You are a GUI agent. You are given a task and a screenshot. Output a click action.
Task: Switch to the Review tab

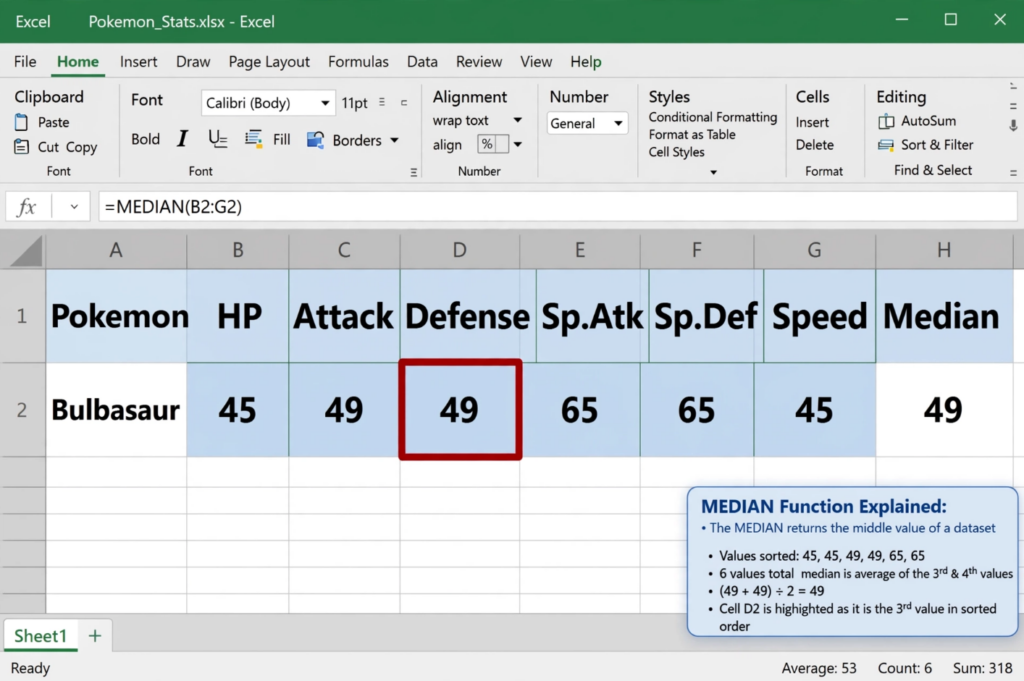479,62
